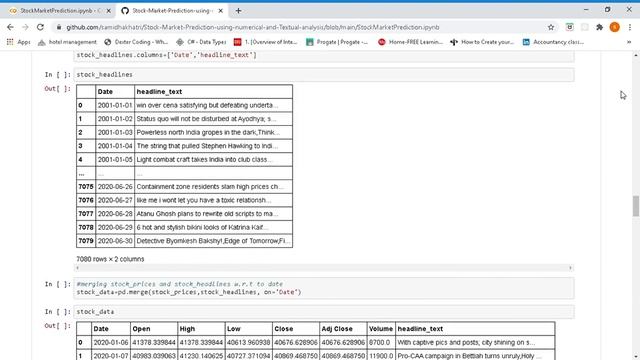
Task: Click the Adj Close column header
Action: coord(343,329)
